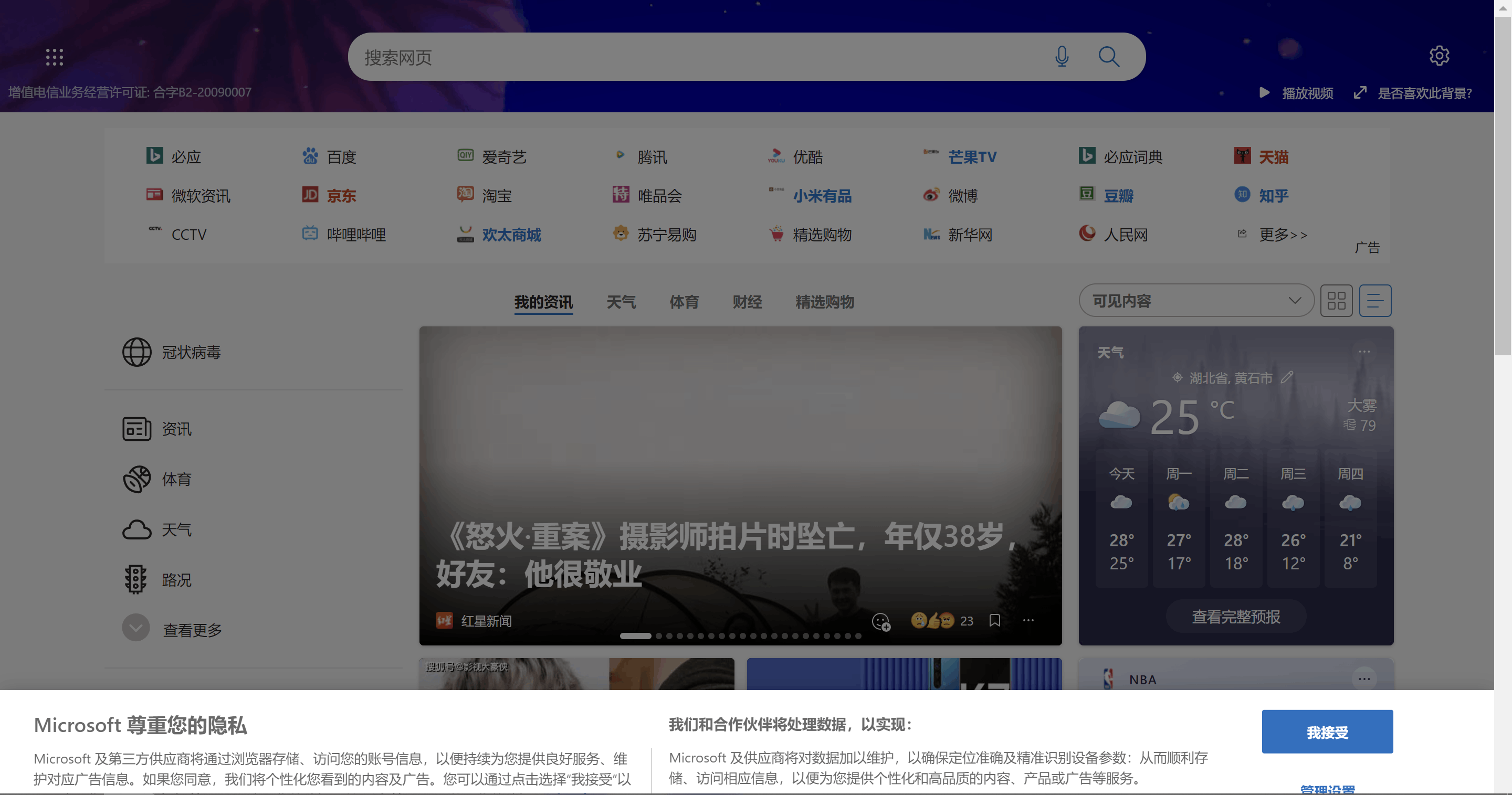The image size is (1512, 795).
Task: Switch to grid layout view
Action: pos(1337,301)
